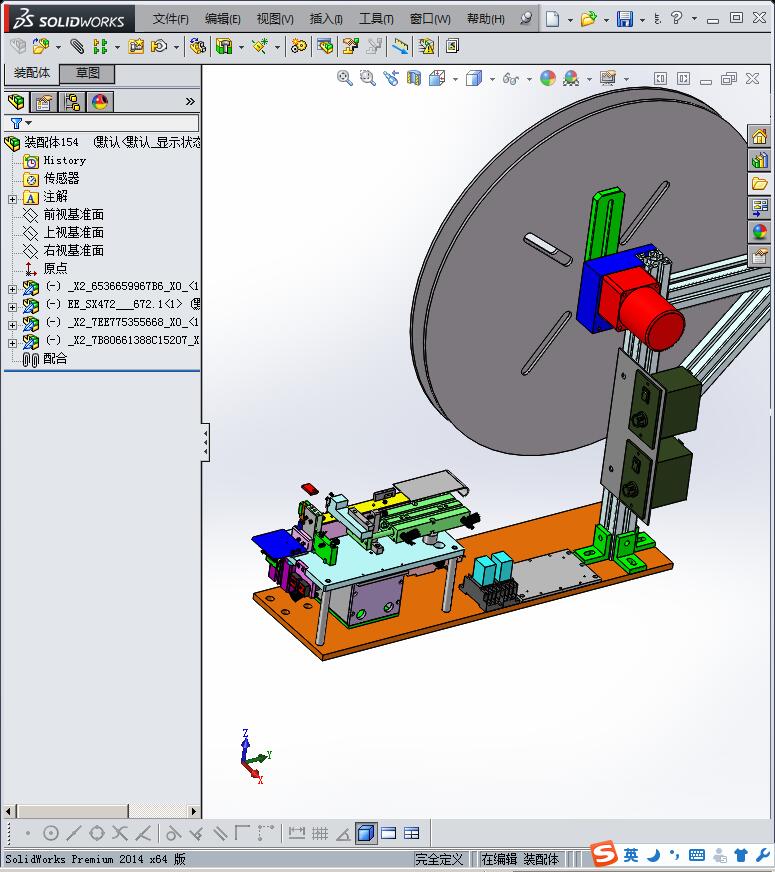Select the 前视基准面 plane

tap(73, 214)
